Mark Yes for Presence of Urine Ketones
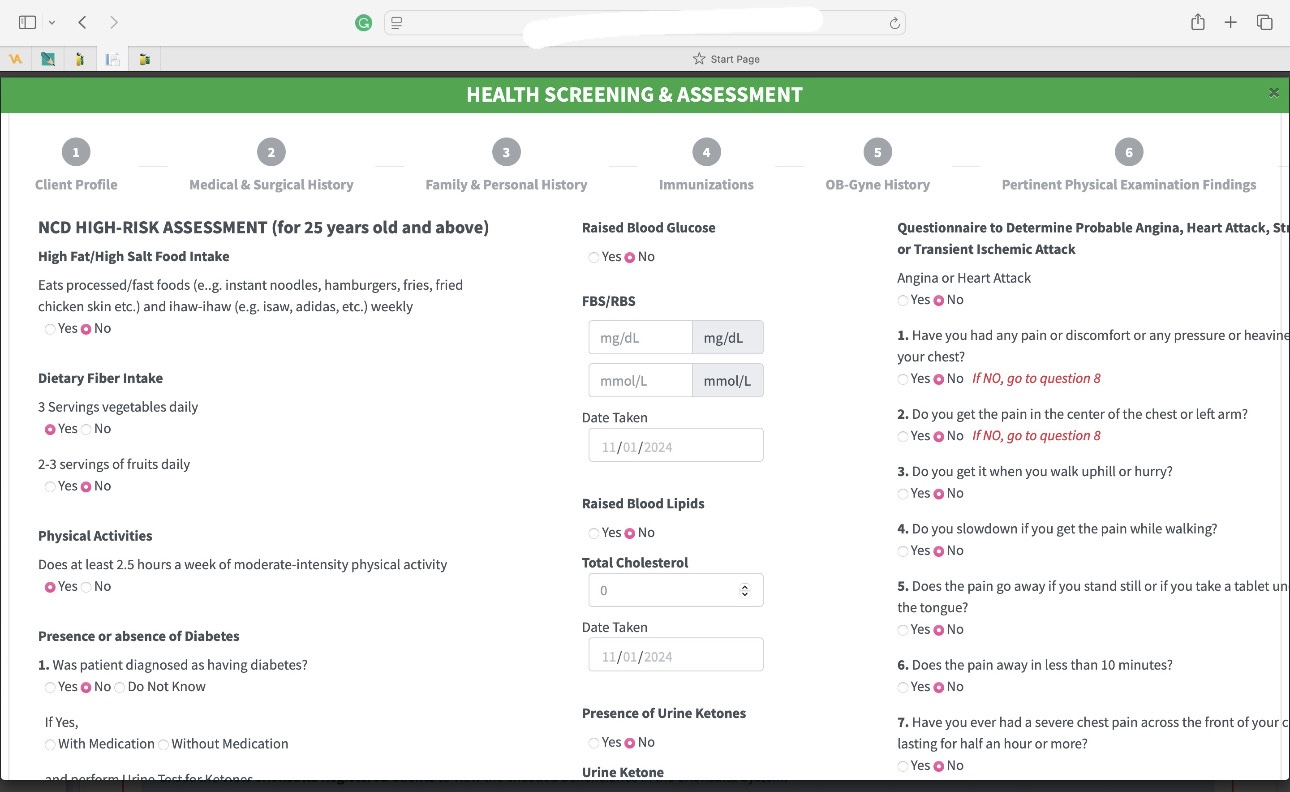1290x792 pixels. point(594,743)
